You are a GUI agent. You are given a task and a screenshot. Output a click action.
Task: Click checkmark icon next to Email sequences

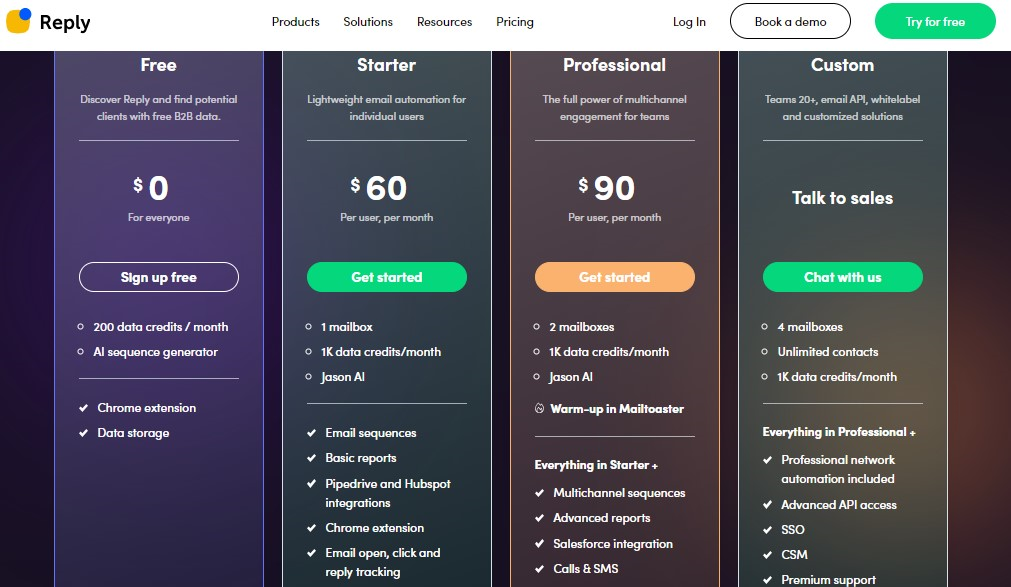tap(311, 433)
